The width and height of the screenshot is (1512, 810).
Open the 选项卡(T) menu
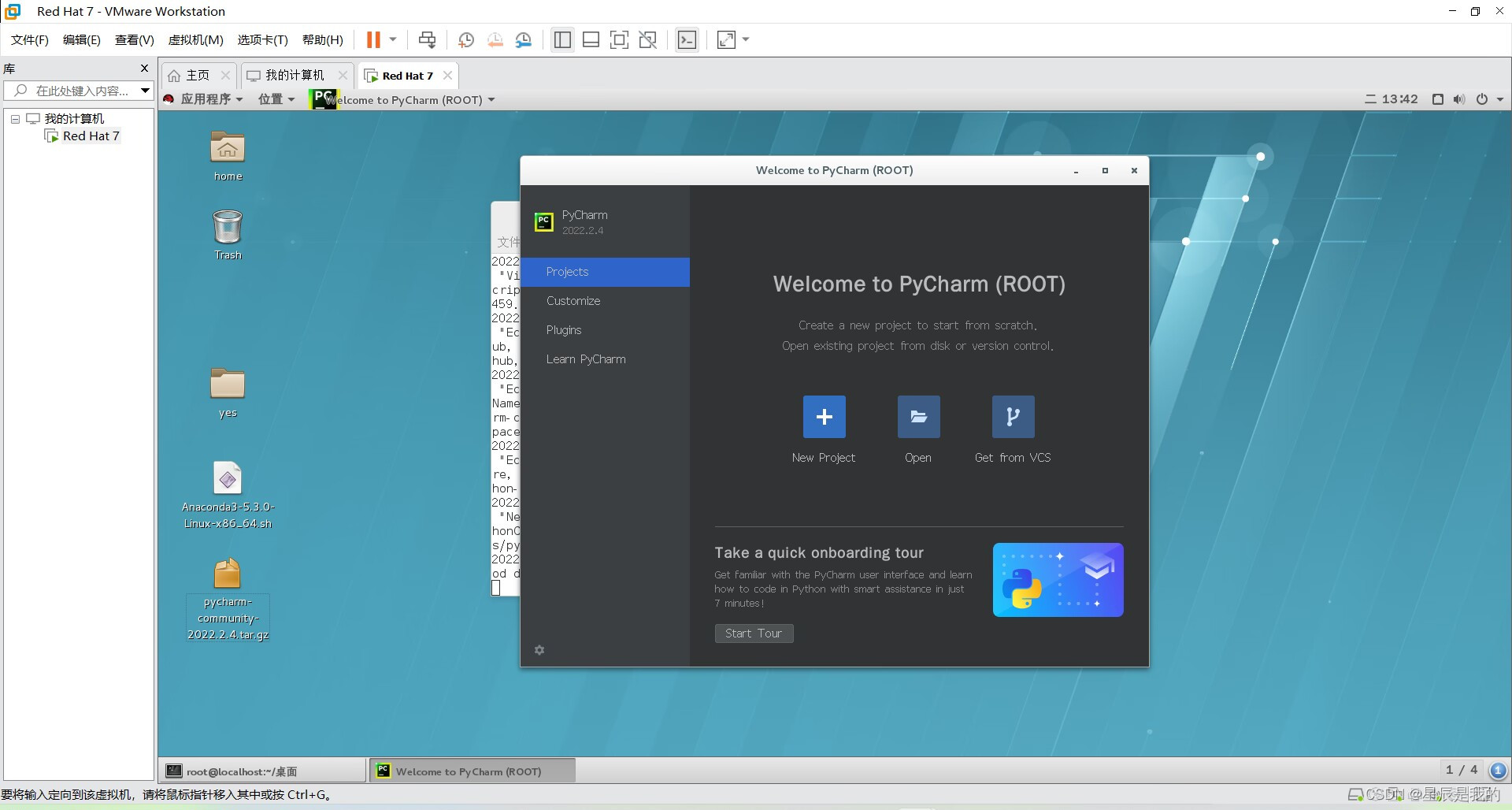click(263, 39)
